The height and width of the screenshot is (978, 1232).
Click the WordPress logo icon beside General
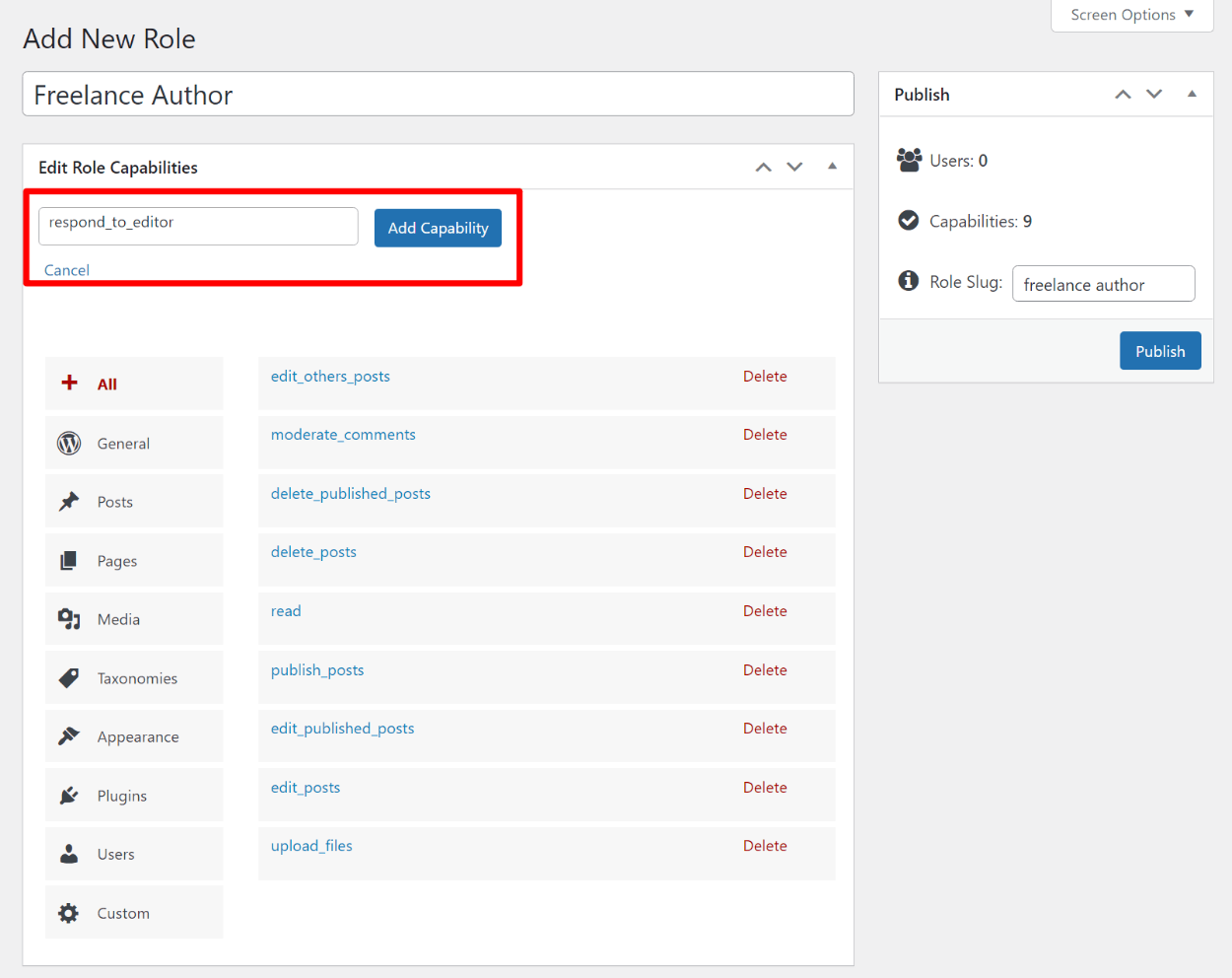pos(69,444)
